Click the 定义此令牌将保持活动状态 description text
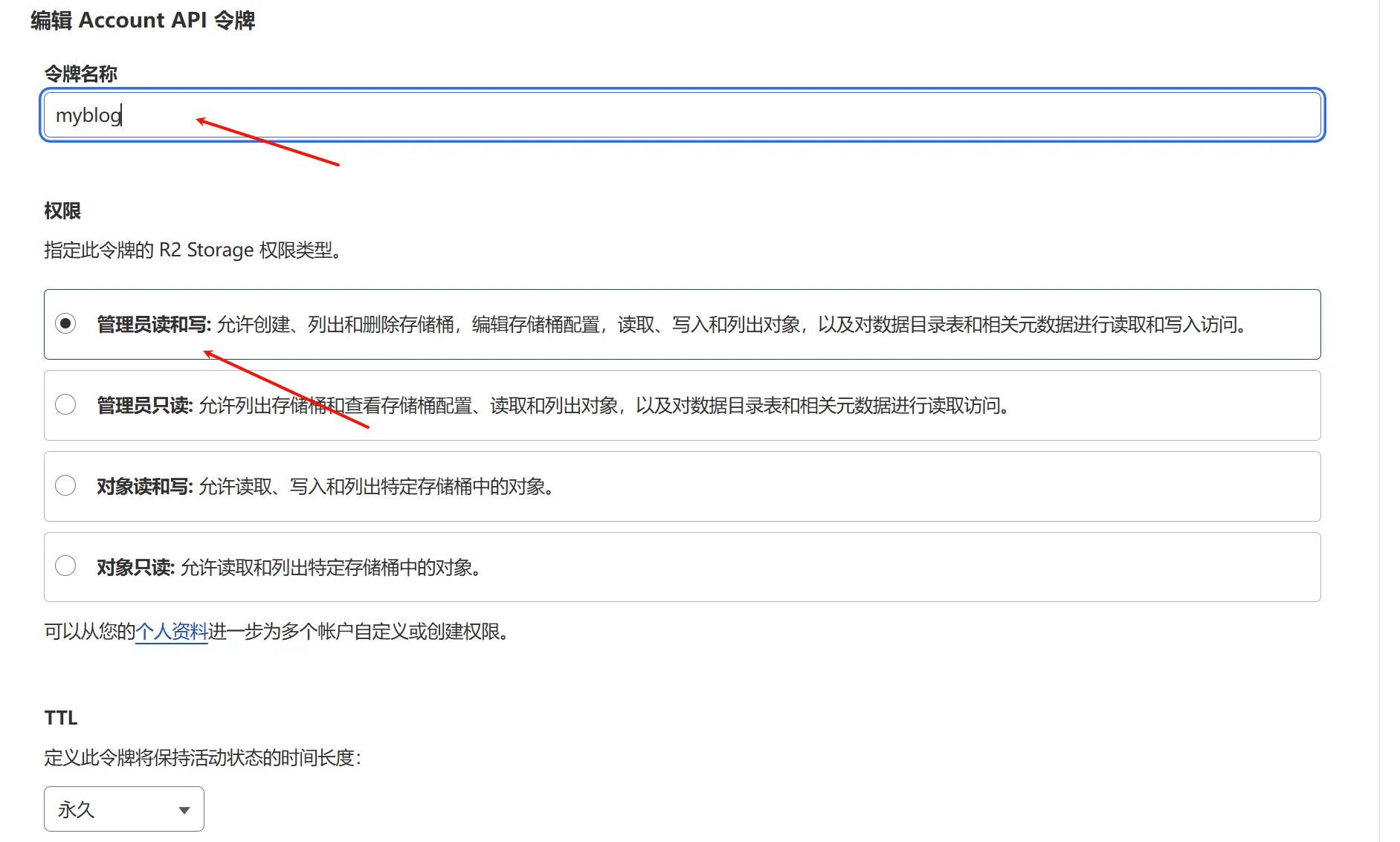Viewport: 1400px width, 842px height. click(202, 757)
